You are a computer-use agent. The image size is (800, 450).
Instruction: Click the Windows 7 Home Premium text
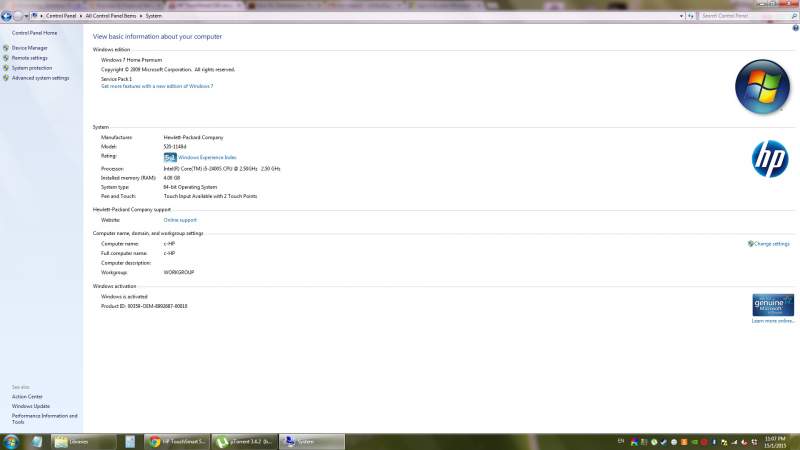(131, 60)
